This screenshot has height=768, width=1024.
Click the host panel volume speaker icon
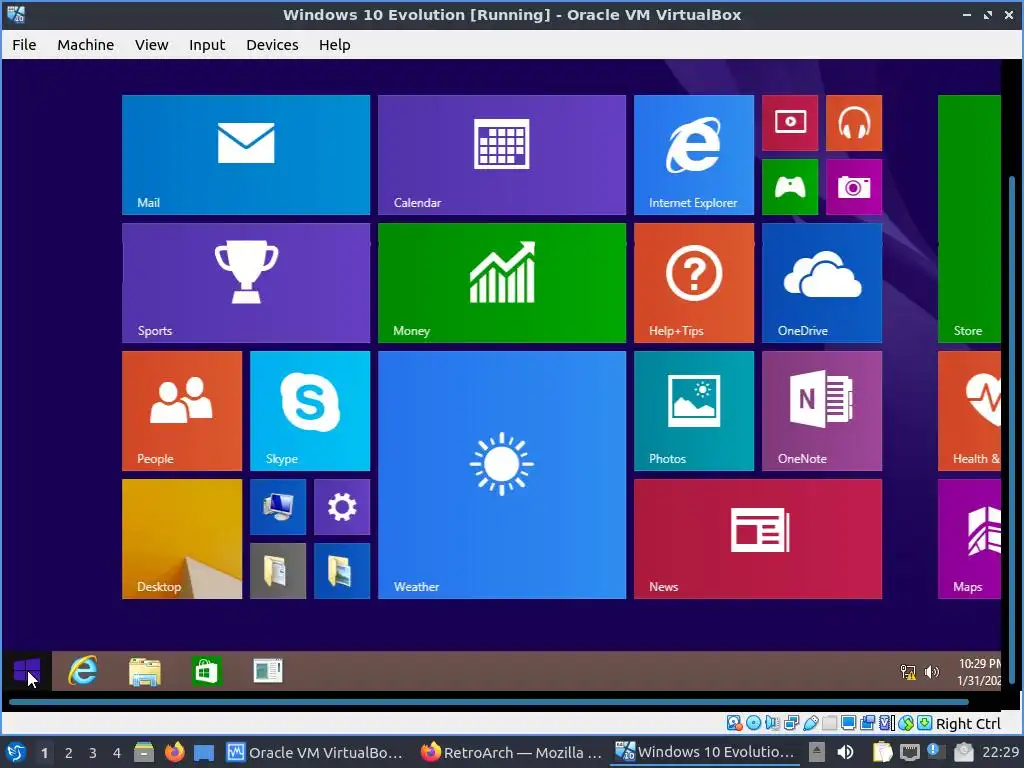point(845,752)
